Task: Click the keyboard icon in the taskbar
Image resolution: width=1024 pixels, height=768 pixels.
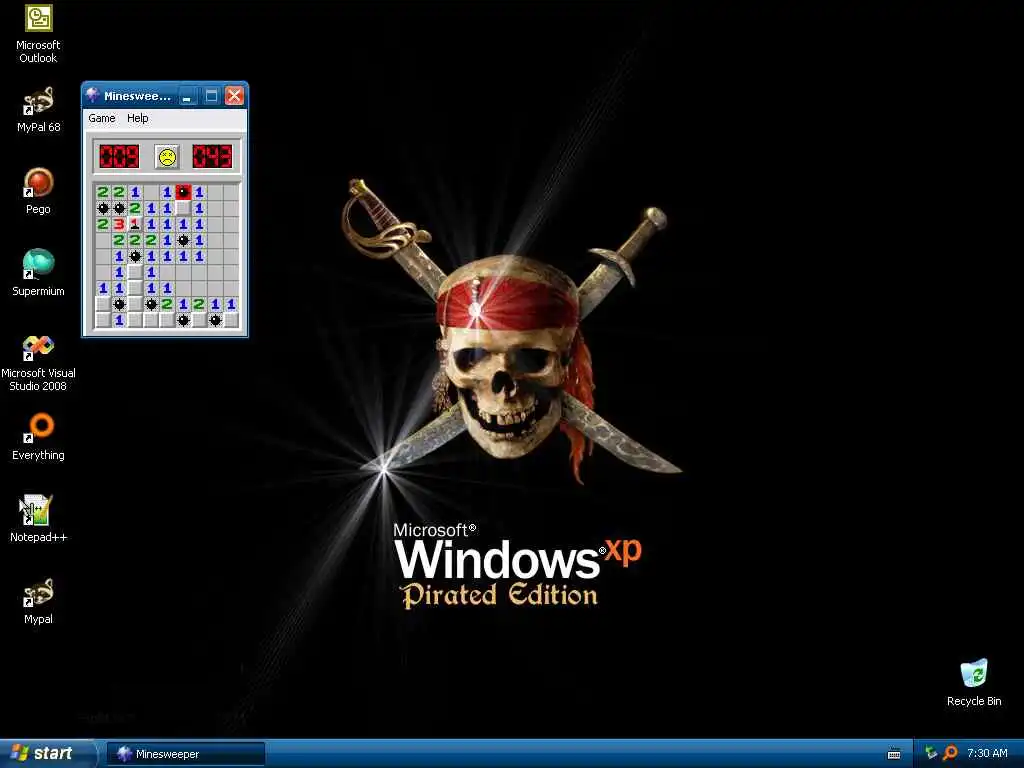Action: coord(894,754)
